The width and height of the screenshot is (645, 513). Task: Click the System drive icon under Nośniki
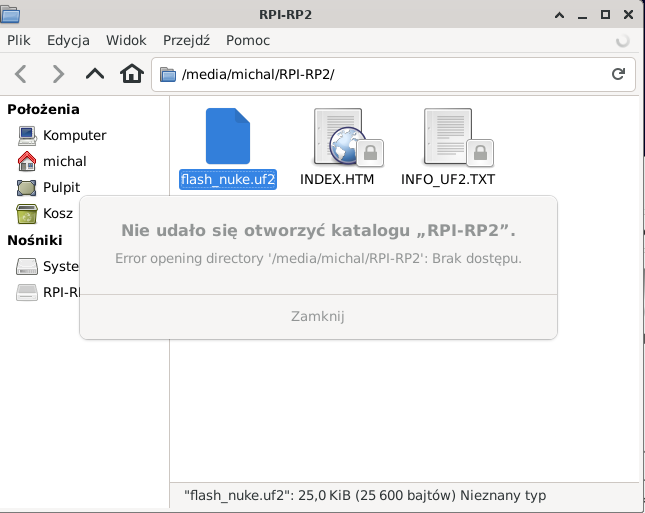click(x=27, y=266)
